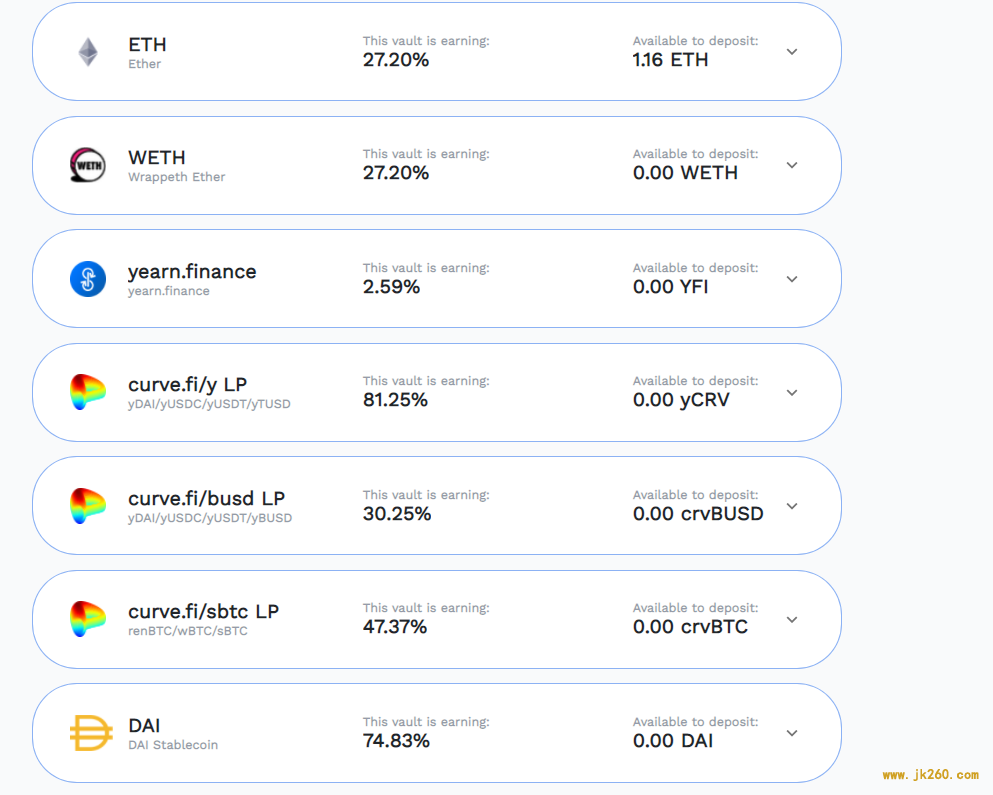Click the curve.fi/sbtc LP rainbow logo
993x795 pixels.
coord(87,619)
